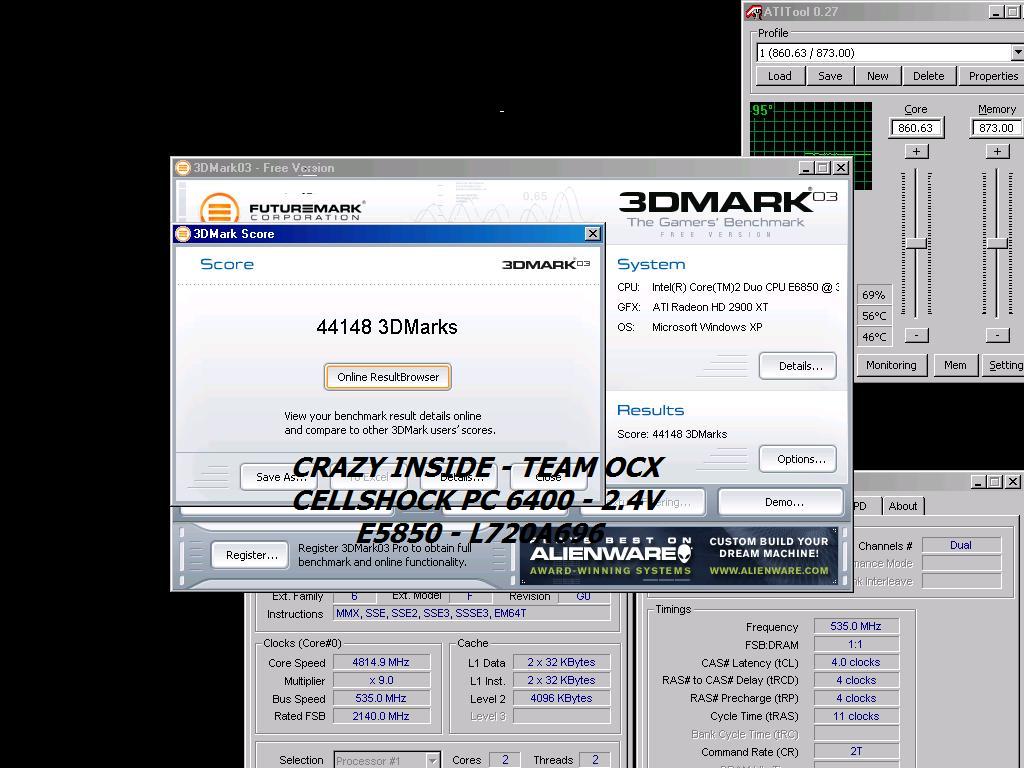Decrease Memory clock with minus button

pyautogui.click(x=997, y=336)
